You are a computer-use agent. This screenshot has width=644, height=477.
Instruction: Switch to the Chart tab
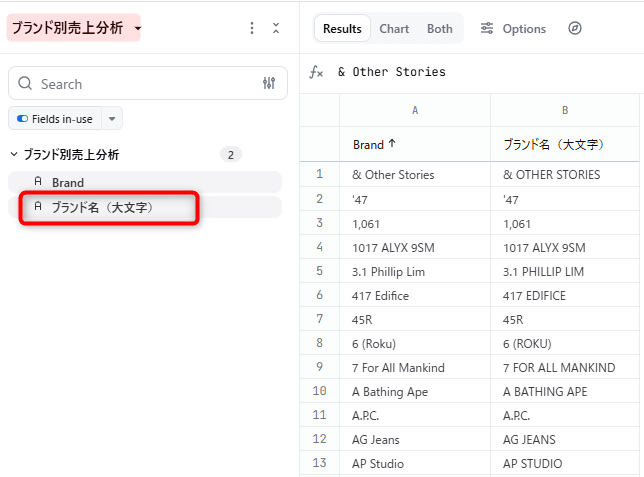point(394,29)
